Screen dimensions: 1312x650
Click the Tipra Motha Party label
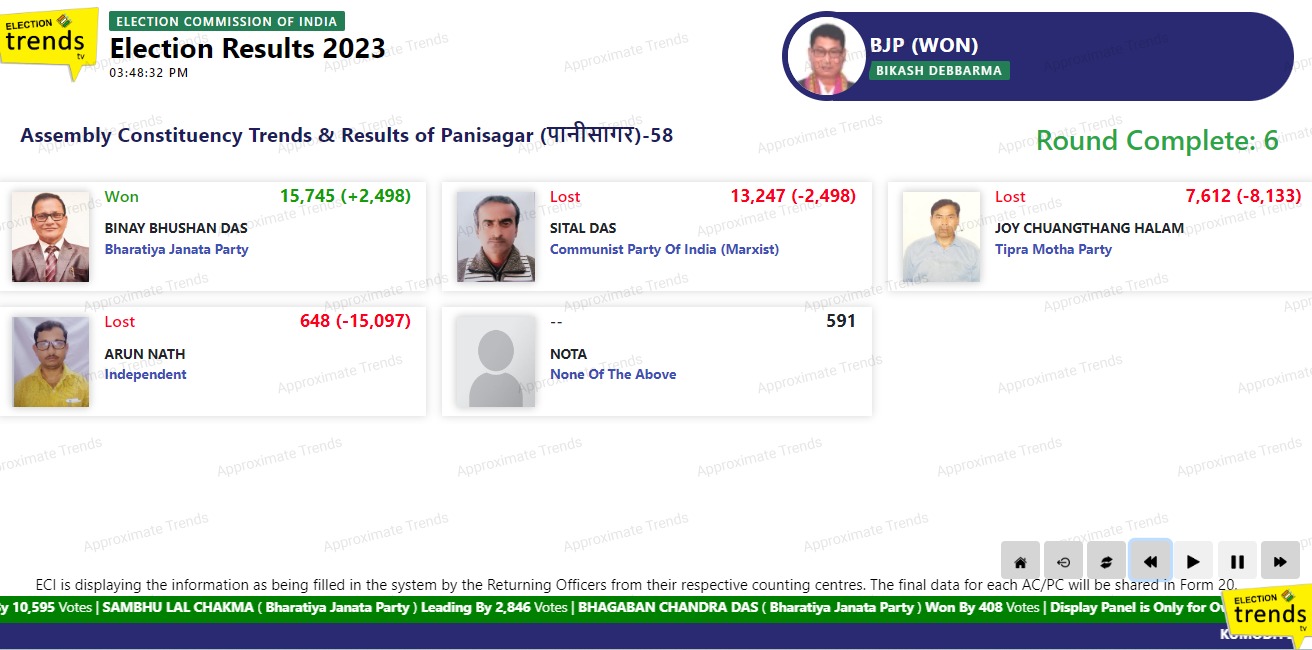coord(1053,249)
